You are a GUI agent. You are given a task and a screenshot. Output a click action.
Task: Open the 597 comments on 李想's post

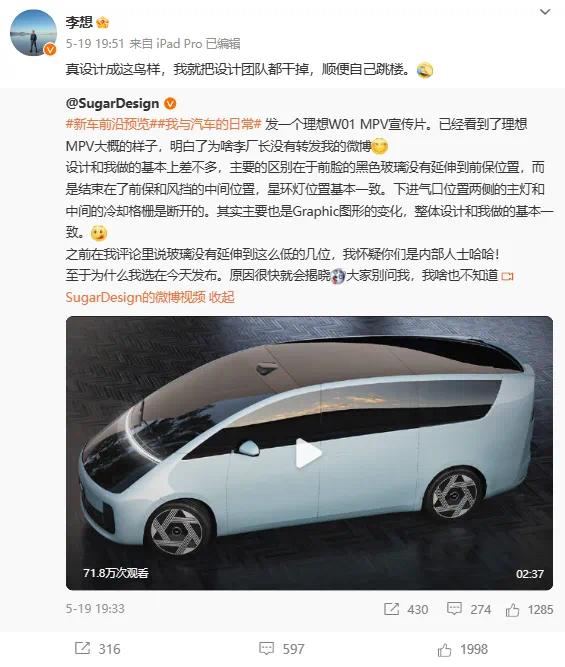pos(282,649)
